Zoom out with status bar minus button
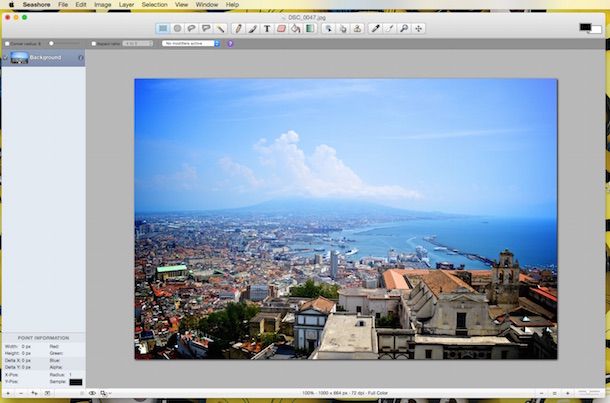The width and height of the screenshot is (610, 403). (542, 393)
